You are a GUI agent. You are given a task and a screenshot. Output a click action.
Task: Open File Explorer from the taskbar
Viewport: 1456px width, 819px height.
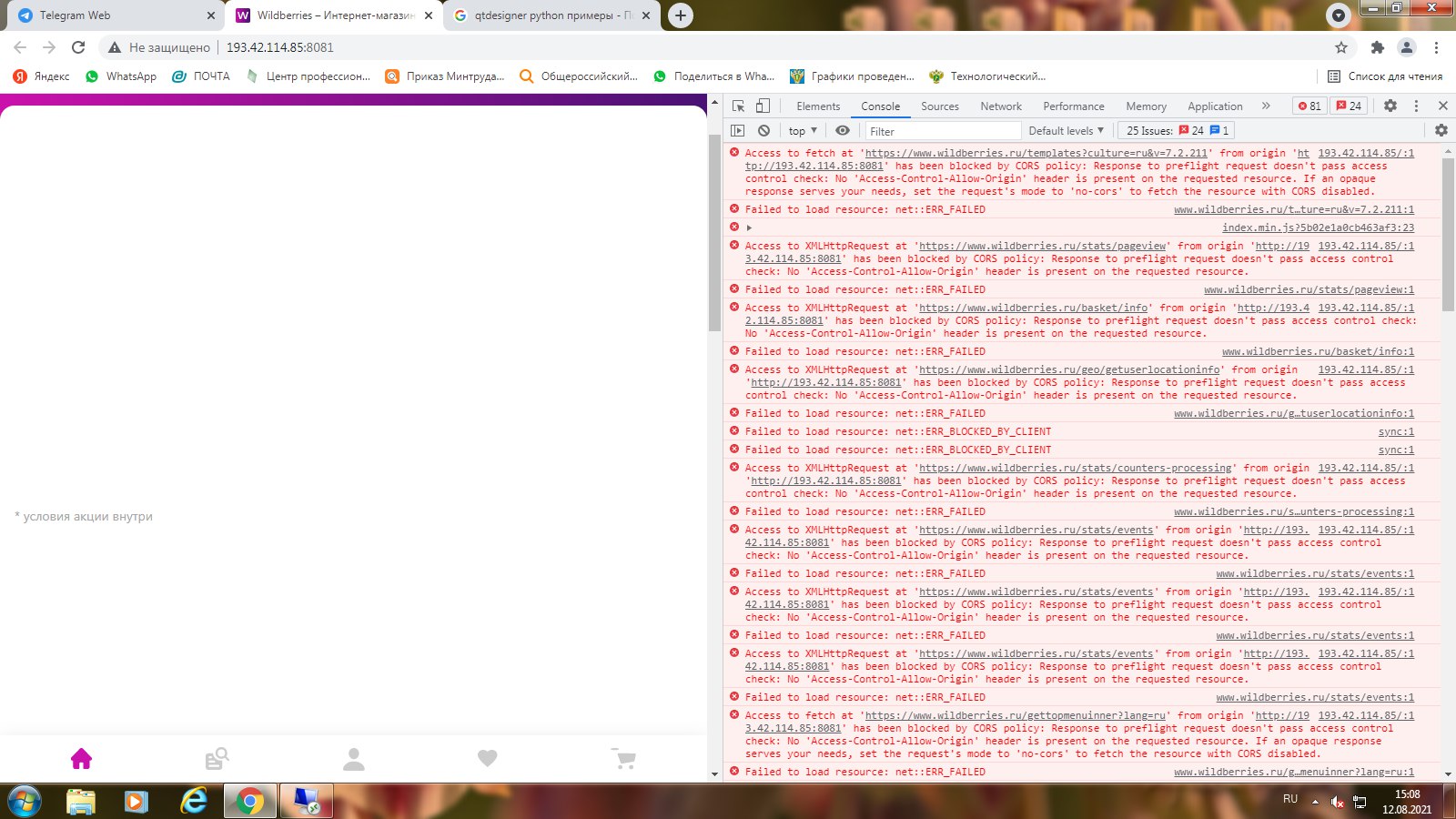pyautogui.click(x=81, y=802)
